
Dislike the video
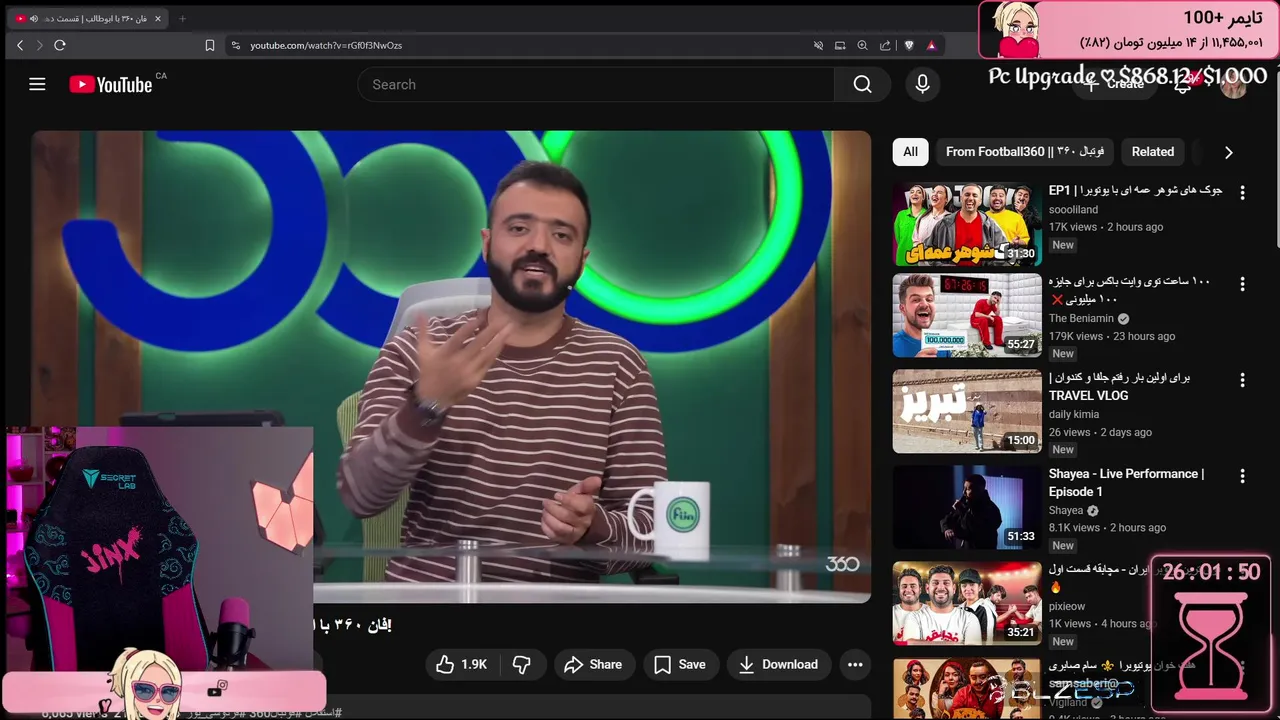522,665
